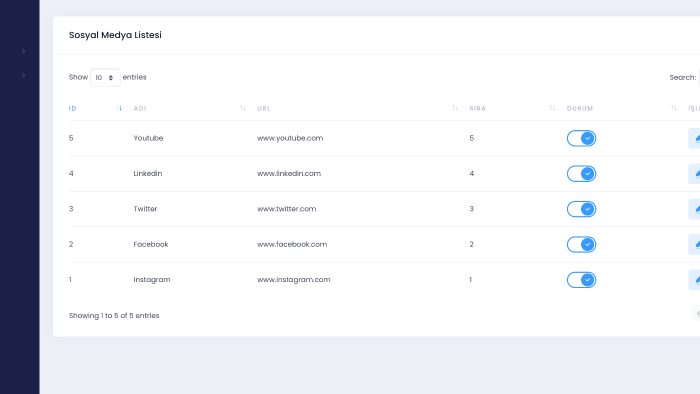Sort by the DURUM column arrows
Screen dimensions: 700x394
click(x=674, y=108)
